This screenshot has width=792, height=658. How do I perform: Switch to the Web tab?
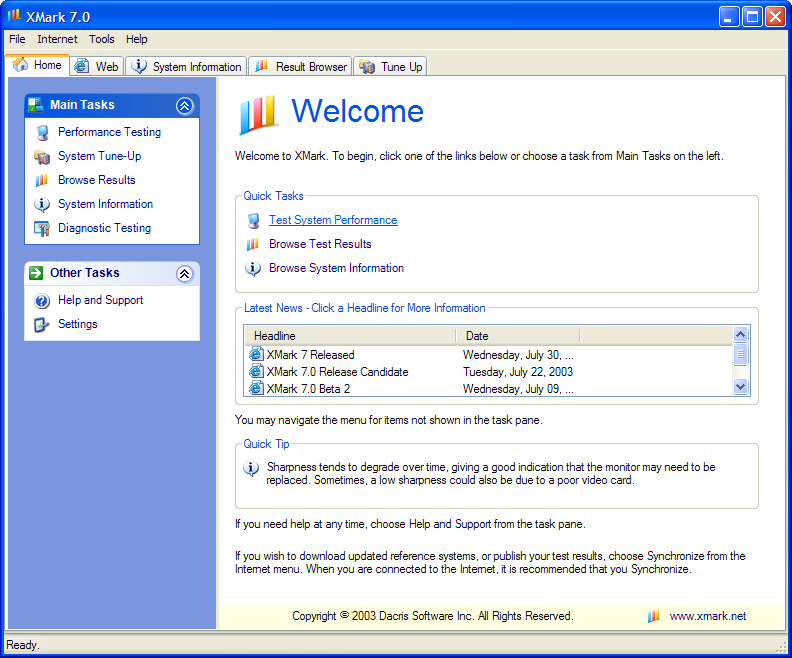point(96,66)
